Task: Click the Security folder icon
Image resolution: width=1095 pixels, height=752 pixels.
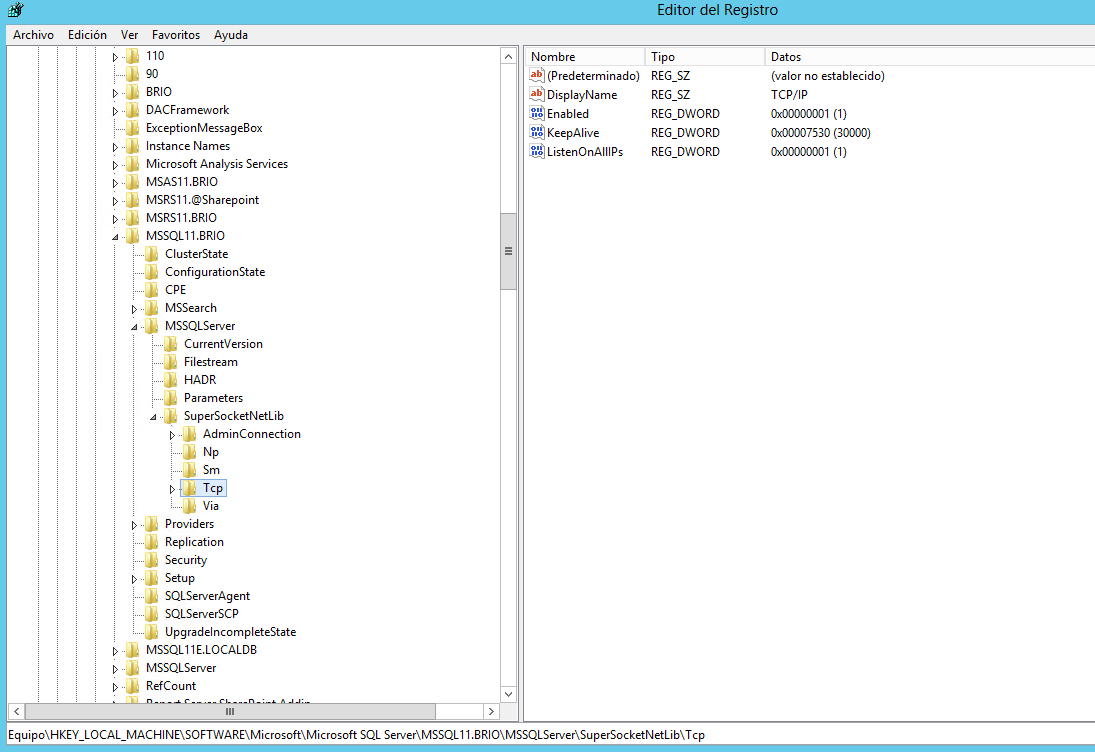Action: pos(152,559)
